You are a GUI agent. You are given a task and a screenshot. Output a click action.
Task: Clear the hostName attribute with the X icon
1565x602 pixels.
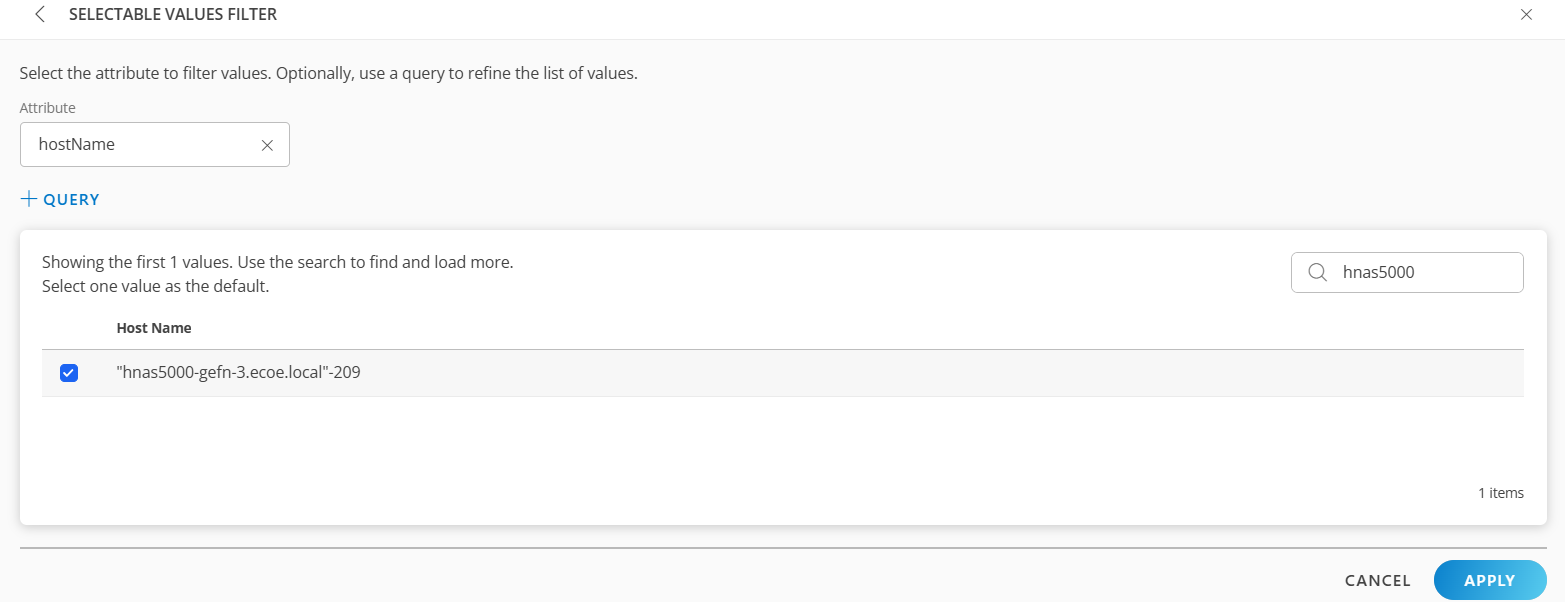(266, 144)
